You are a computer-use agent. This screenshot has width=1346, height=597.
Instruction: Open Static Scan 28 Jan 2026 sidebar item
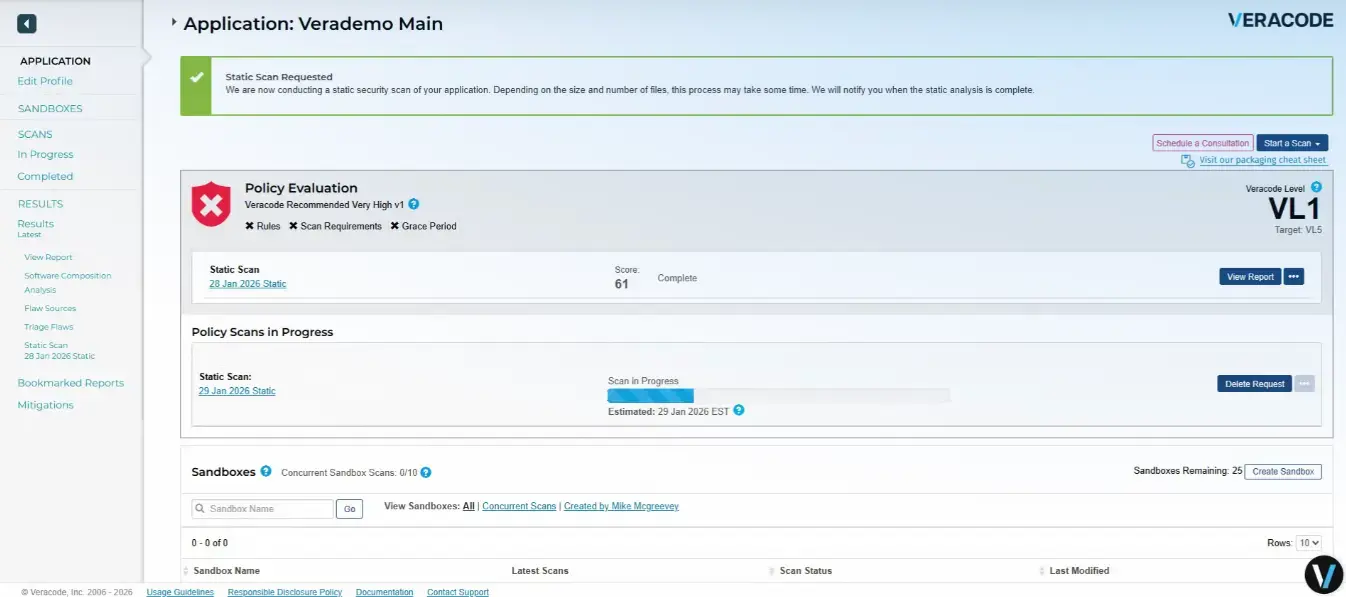60,350
